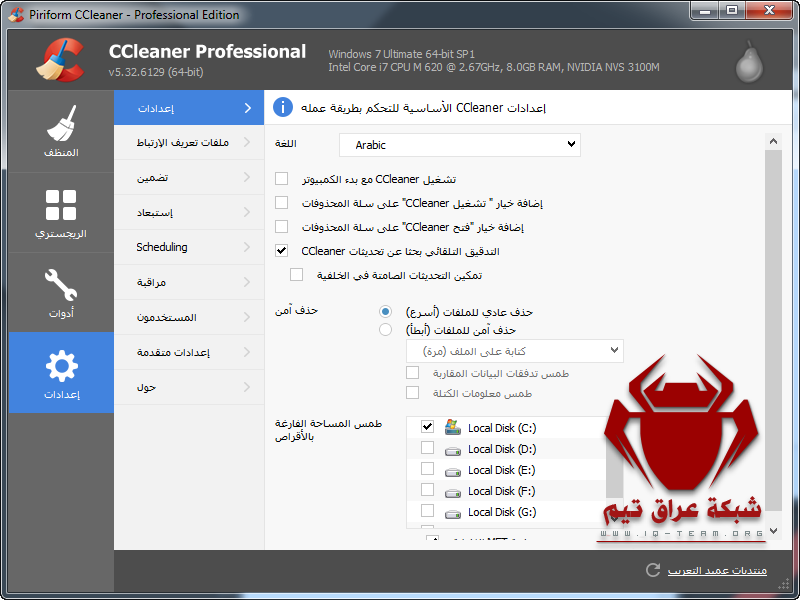Open the Cleaner (المنظف) broom section

point(61,131)
